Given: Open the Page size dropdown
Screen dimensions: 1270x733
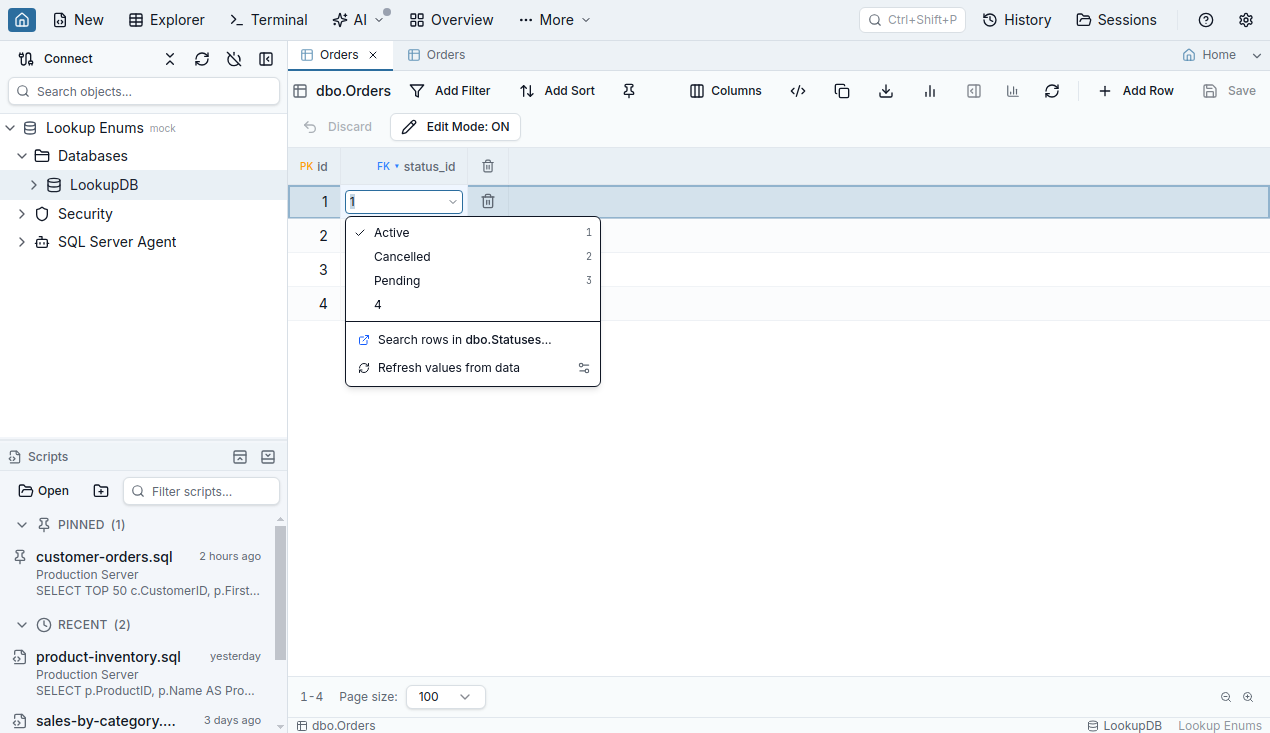Looking at the screenshot, I should coord(446,697).
